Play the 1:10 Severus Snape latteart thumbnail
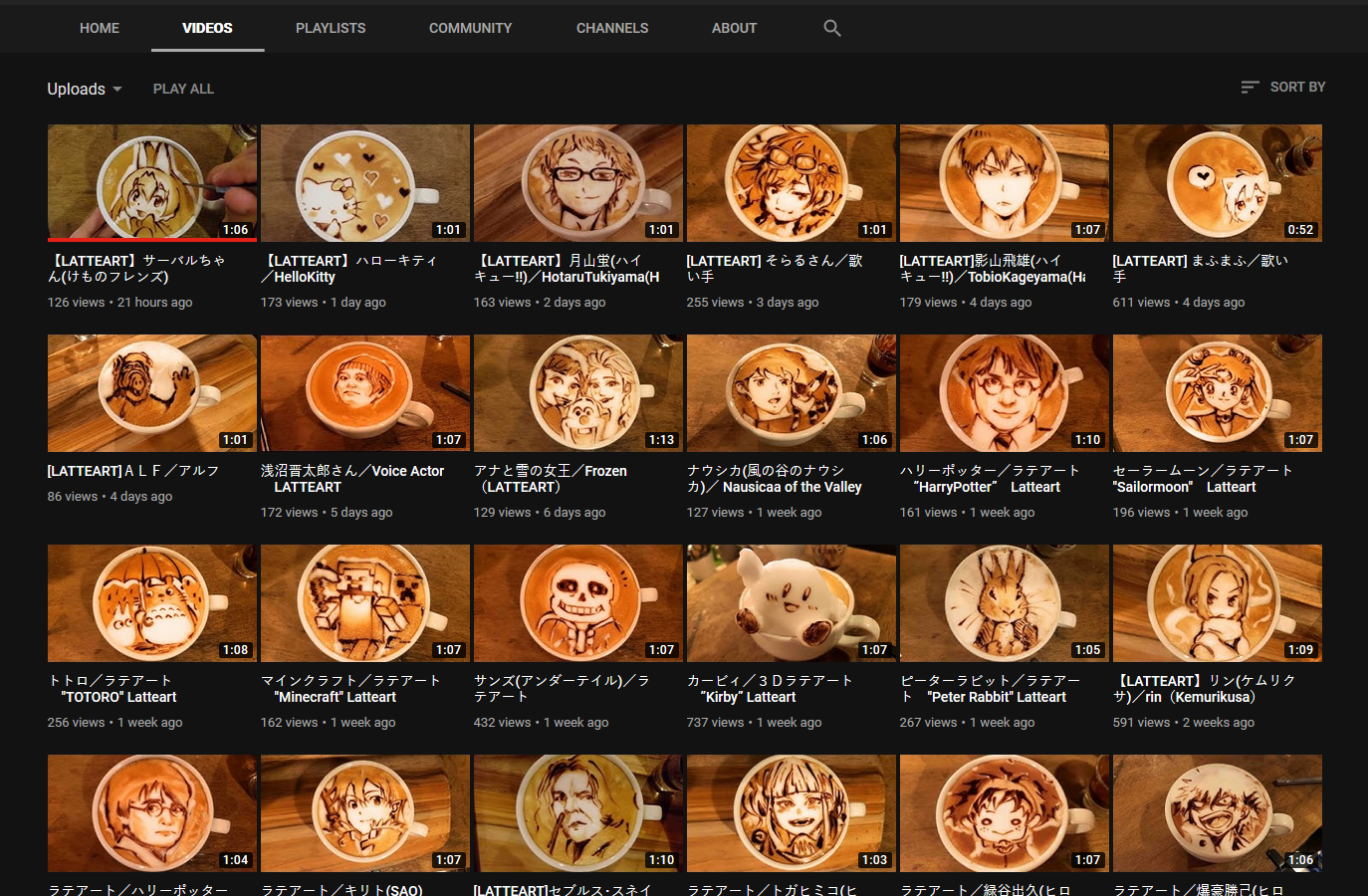Viewport: 1368px width, 896px height. [577, 813]
